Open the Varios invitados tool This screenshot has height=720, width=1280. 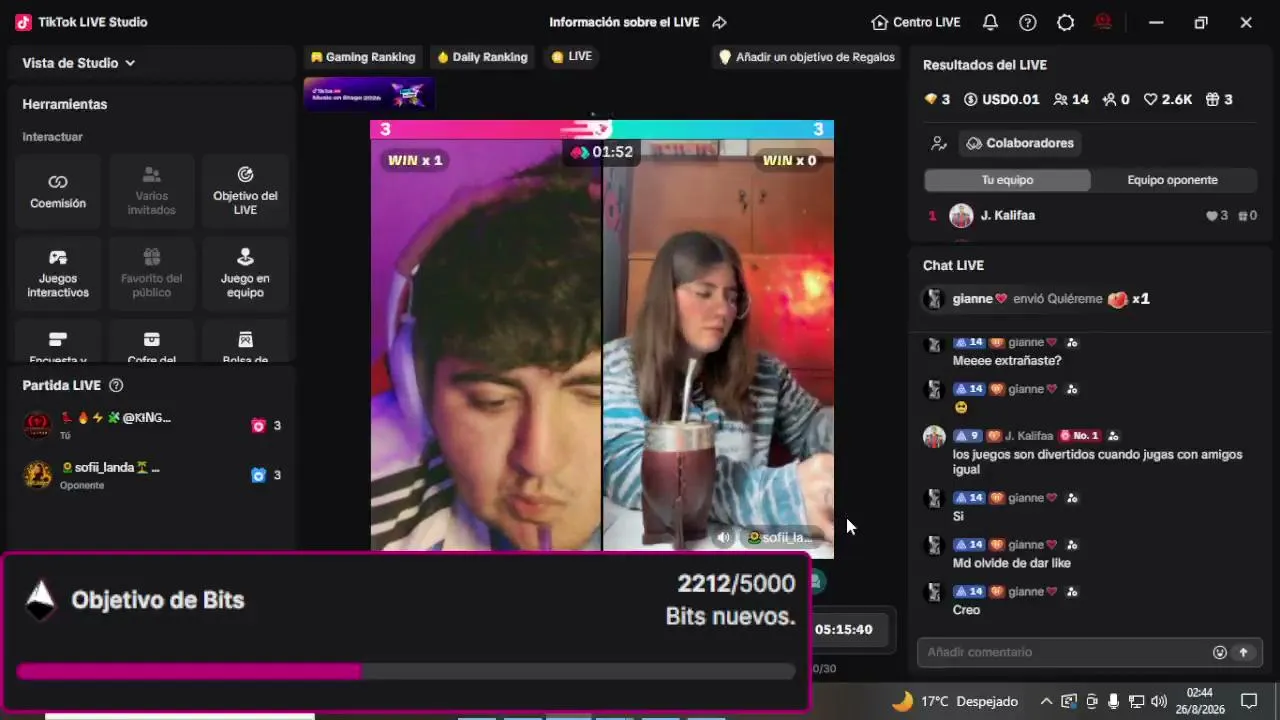[152, 191]
